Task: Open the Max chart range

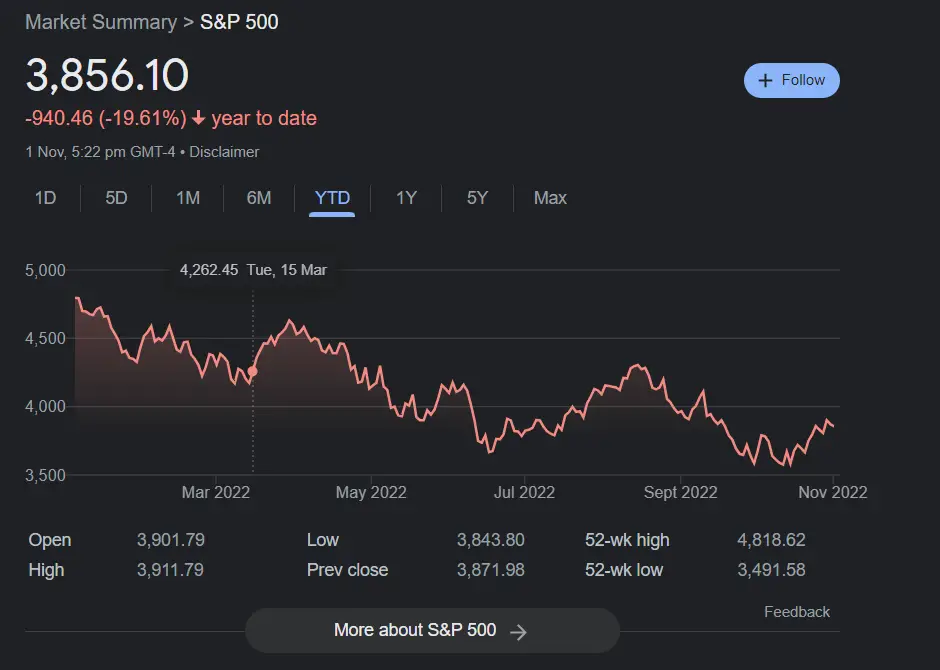Action: pyautogui.click(x=550, y=198)
